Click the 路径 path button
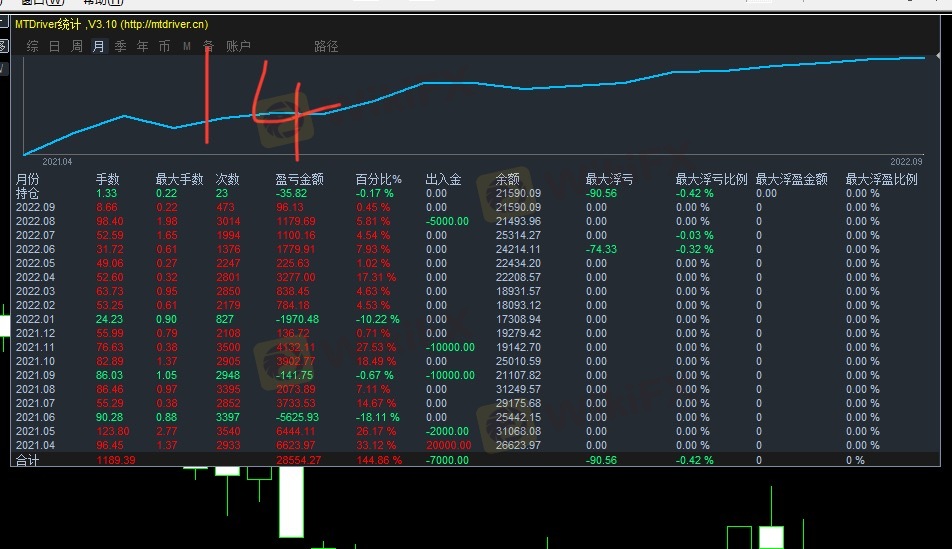Image resolution: width=952 pixels, height=549 pixels. tap(326, 46)
